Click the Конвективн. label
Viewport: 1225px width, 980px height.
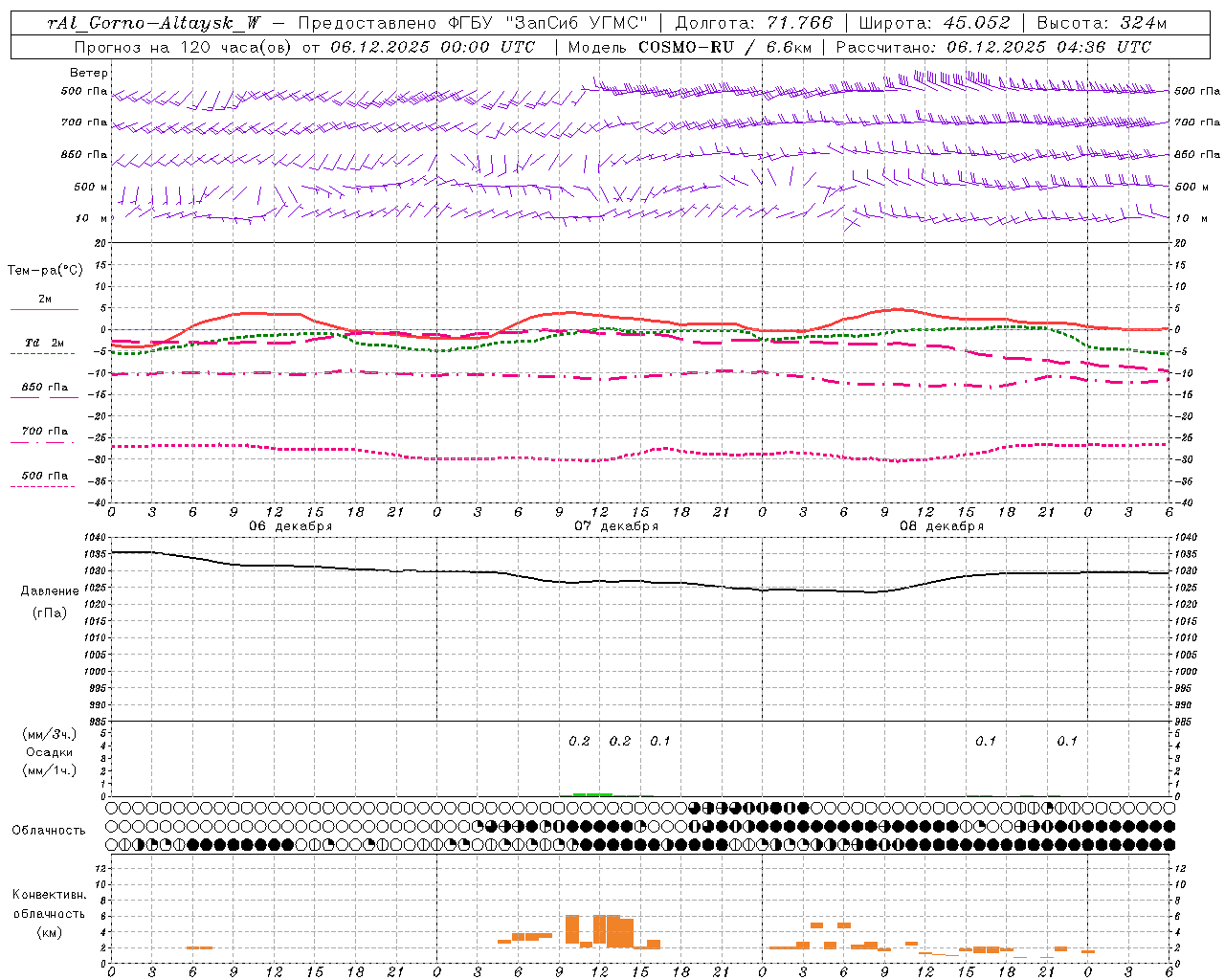click(49, 895)
